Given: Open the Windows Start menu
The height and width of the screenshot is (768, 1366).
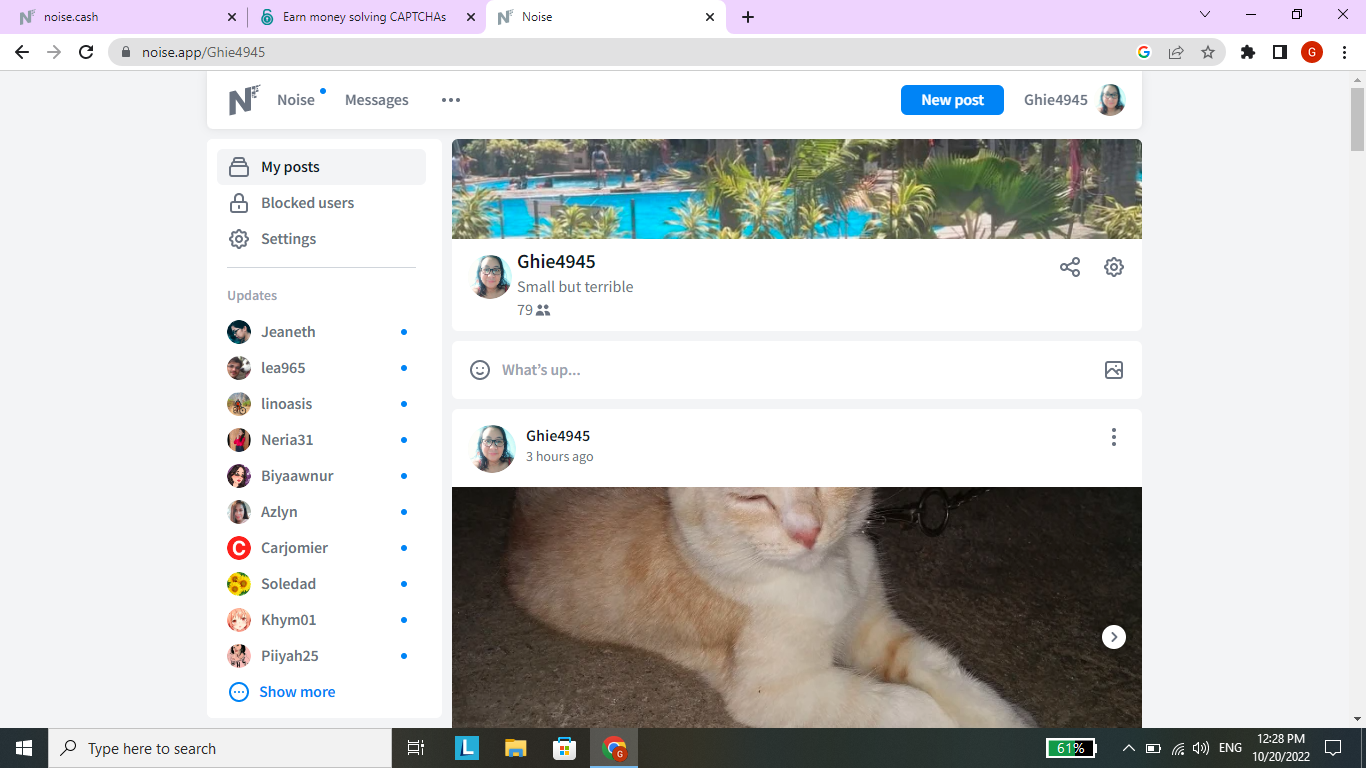Looking at the screenshot, I should point(24,748).
